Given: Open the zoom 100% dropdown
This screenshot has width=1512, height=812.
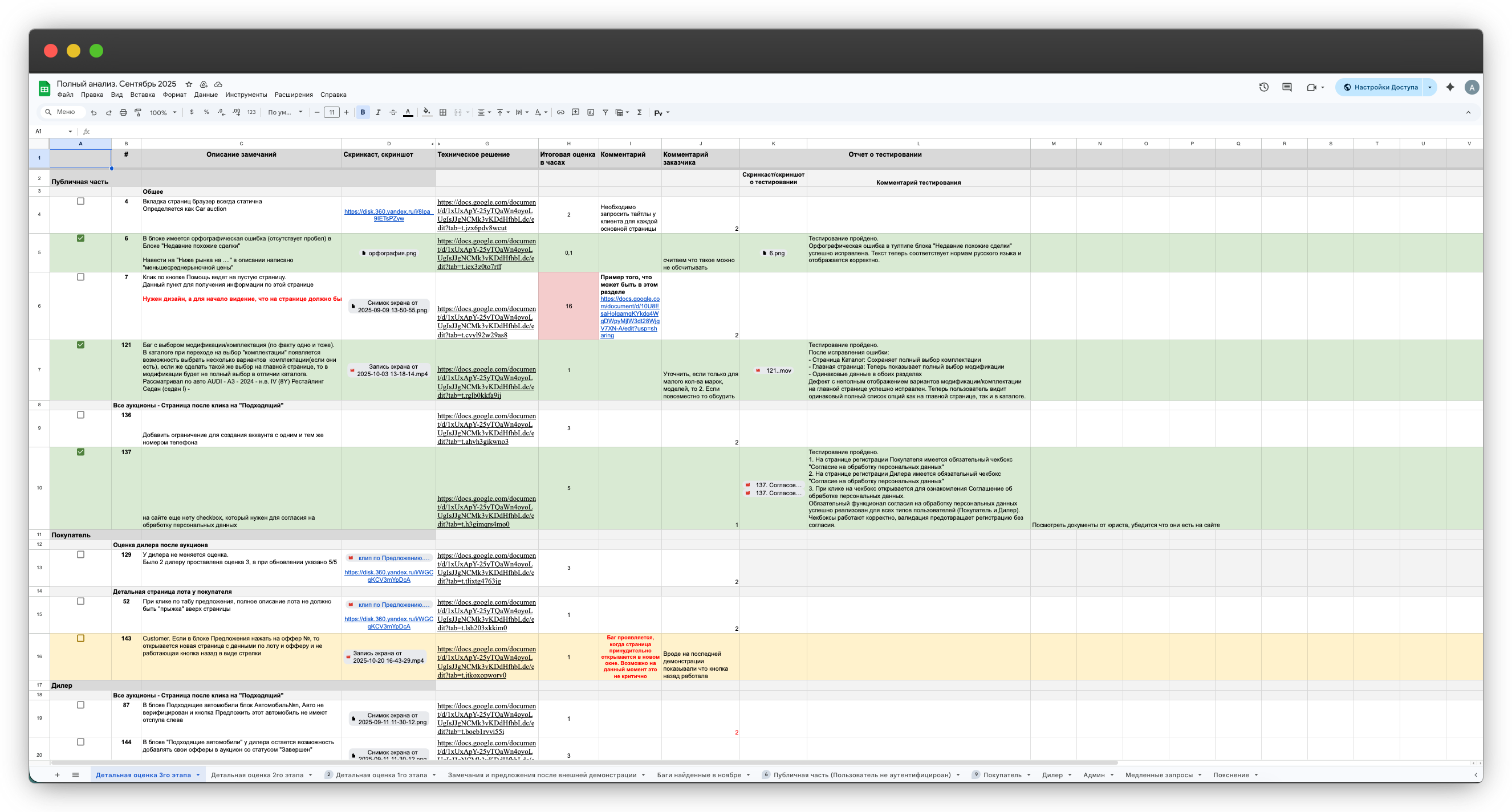Looking at the screenshot, I should [163, 113].
